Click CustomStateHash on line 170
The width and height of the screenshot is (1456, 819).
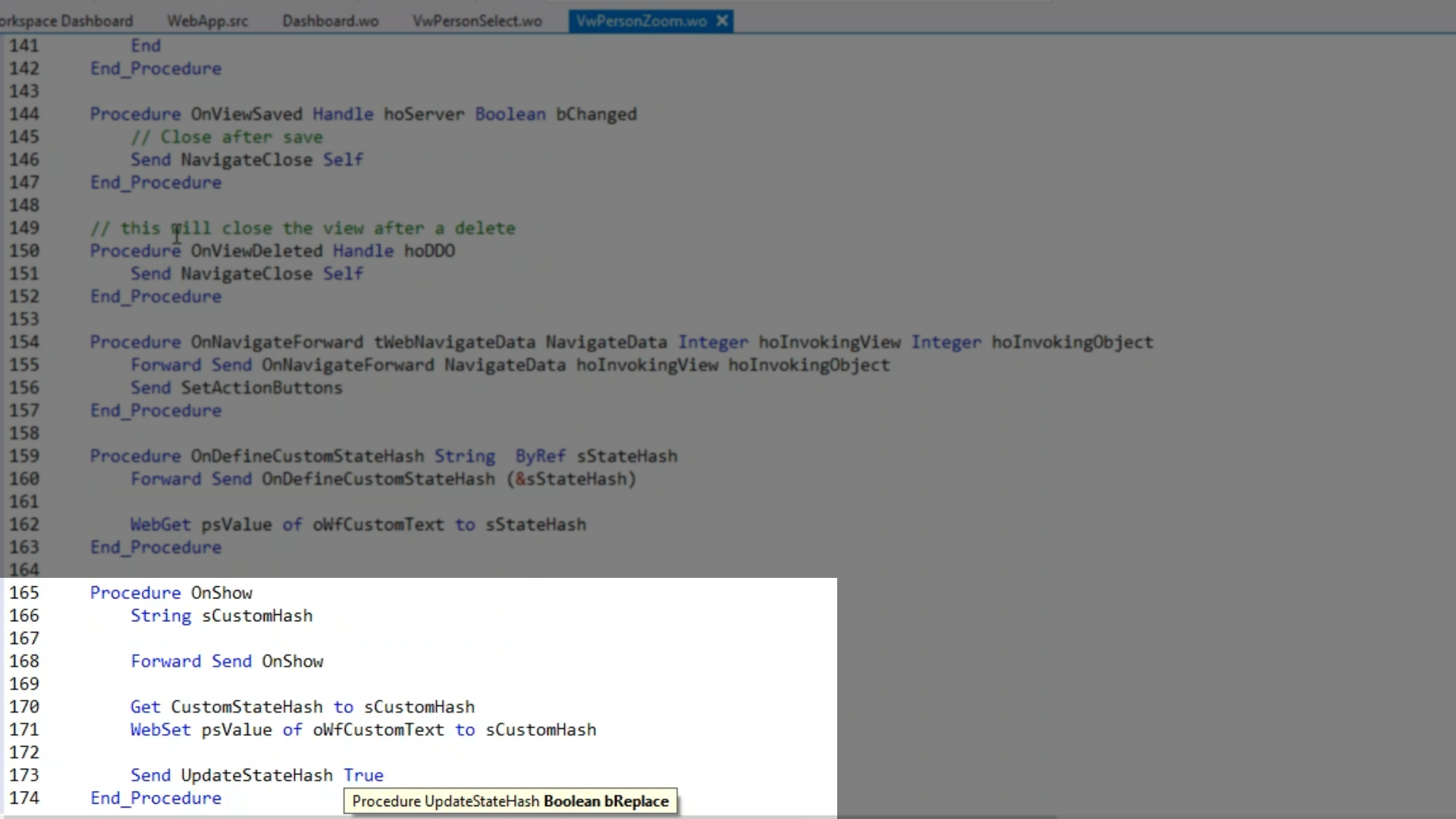246,708
